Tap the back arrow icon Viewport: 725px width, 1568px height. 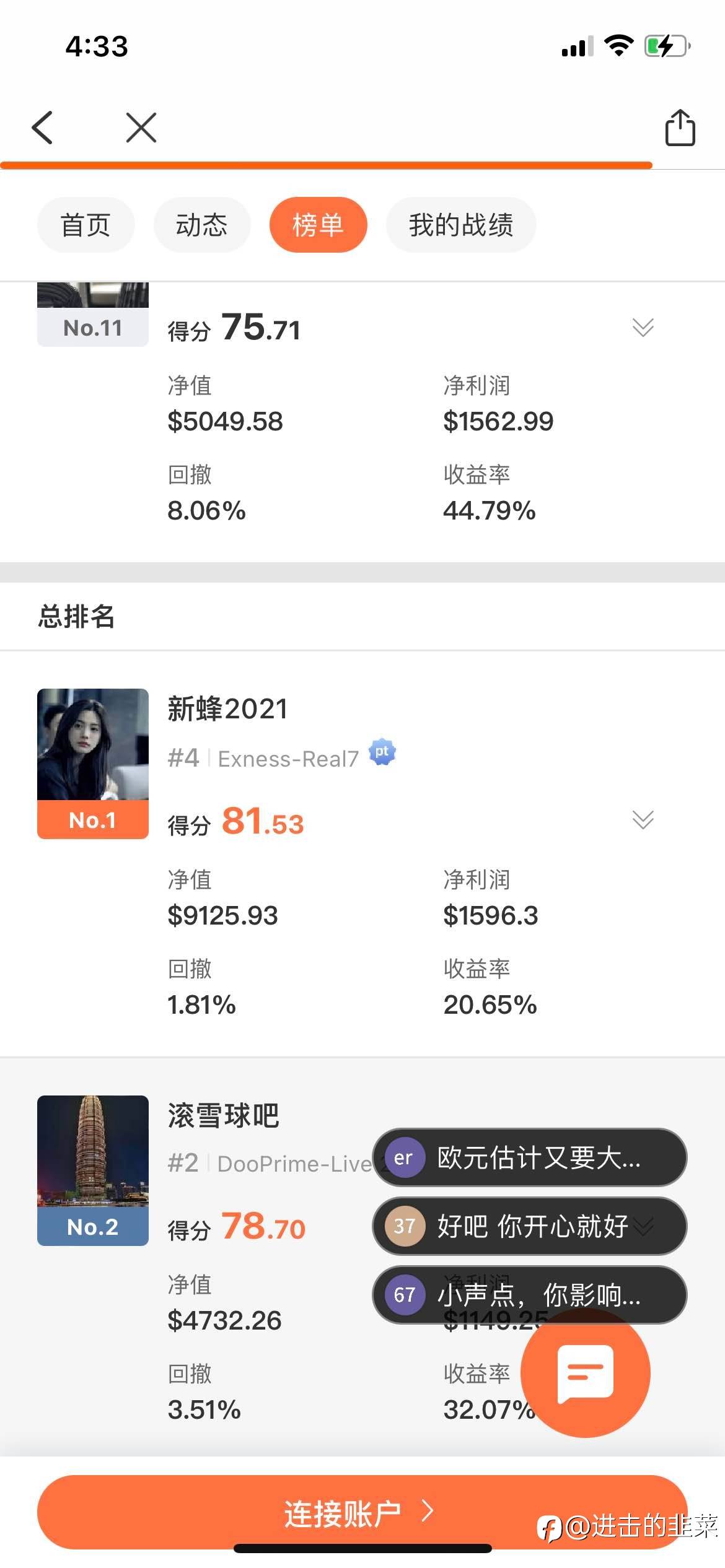(42, 128)
